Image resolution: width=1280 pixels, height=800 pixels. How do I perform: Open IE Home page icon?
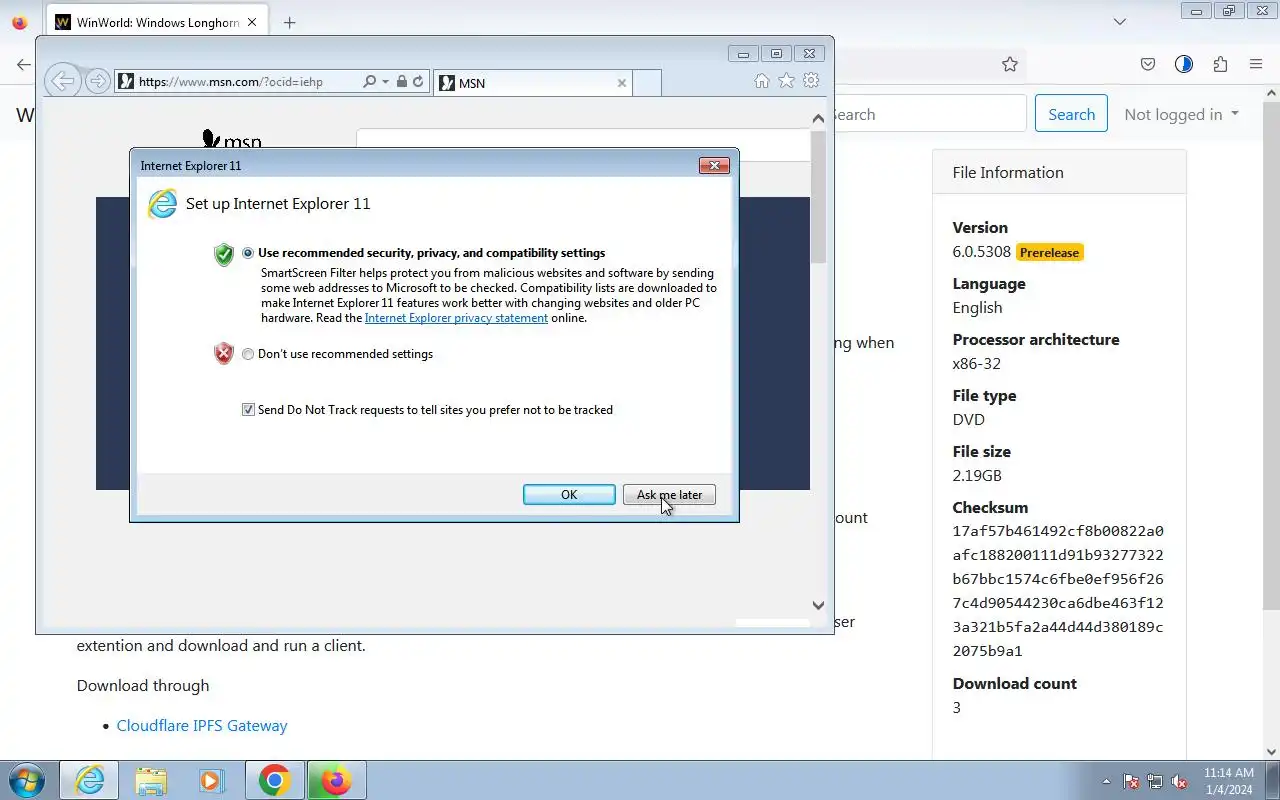click(762, 81)
